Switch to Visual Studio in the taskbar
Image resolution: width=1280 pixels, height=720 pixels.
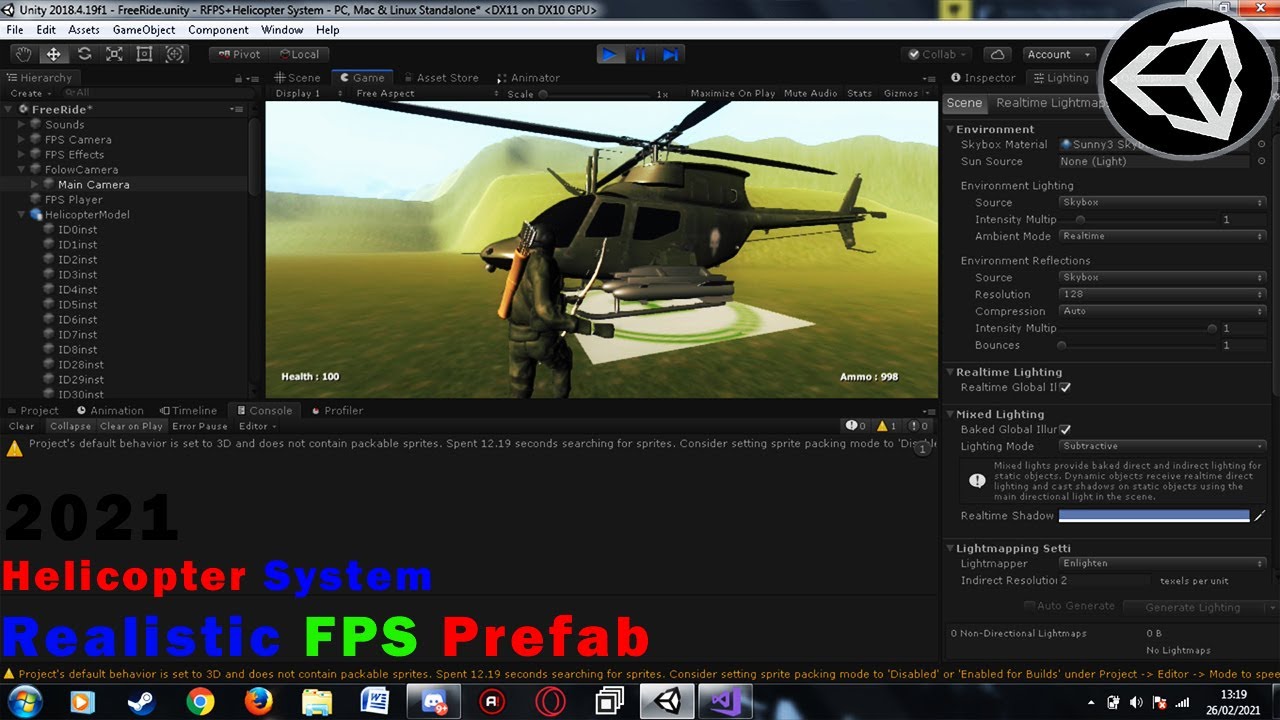725,702
